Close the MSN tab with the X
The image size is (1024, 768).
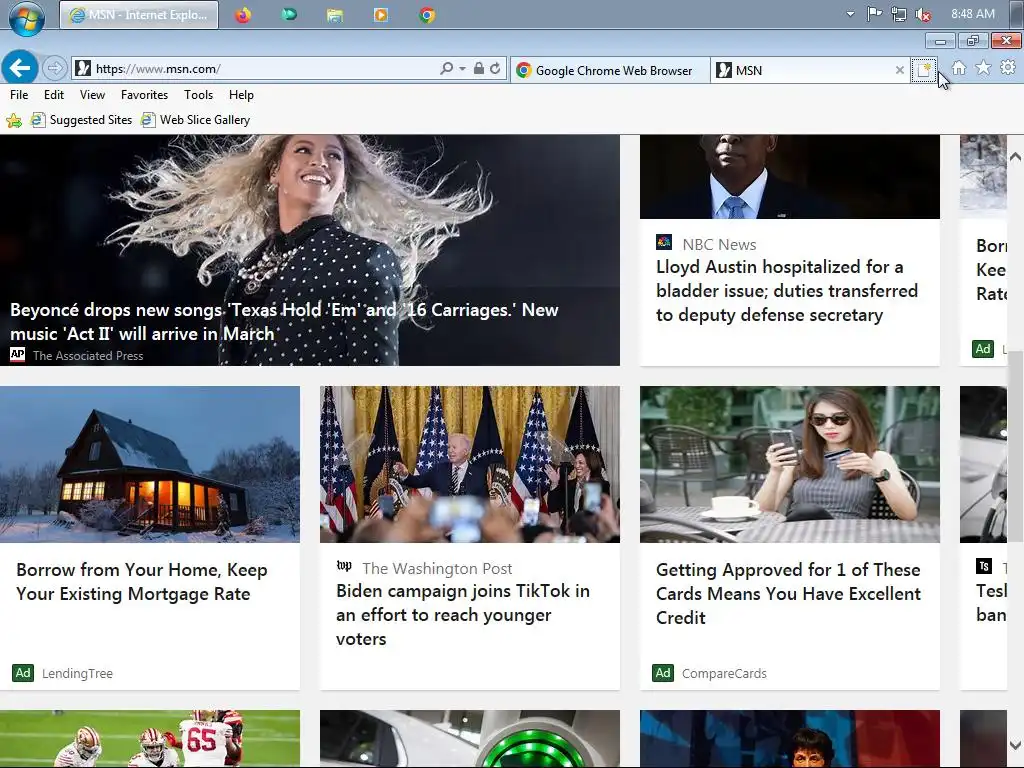click(900, 70)
